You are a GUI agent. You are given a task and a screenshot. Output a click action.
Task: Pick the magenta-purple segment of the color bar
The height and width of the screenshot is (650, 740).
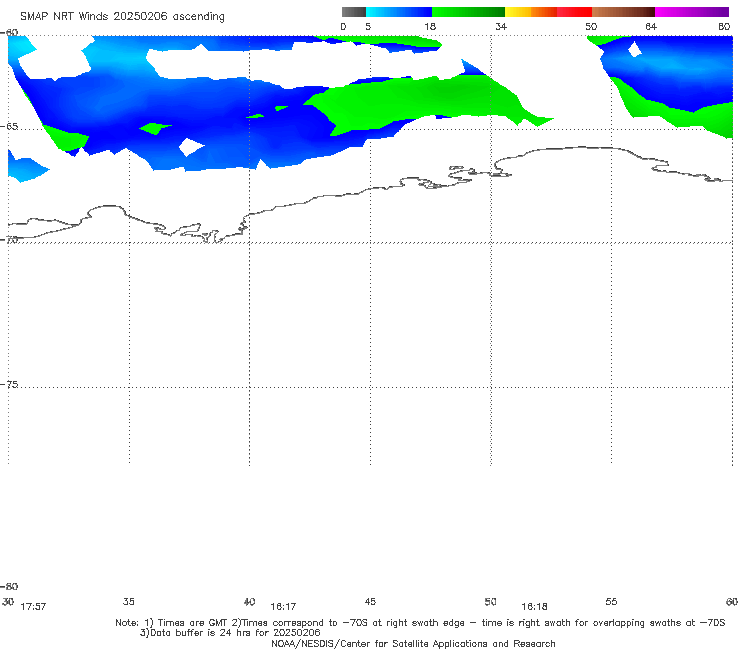coord(692,12)
